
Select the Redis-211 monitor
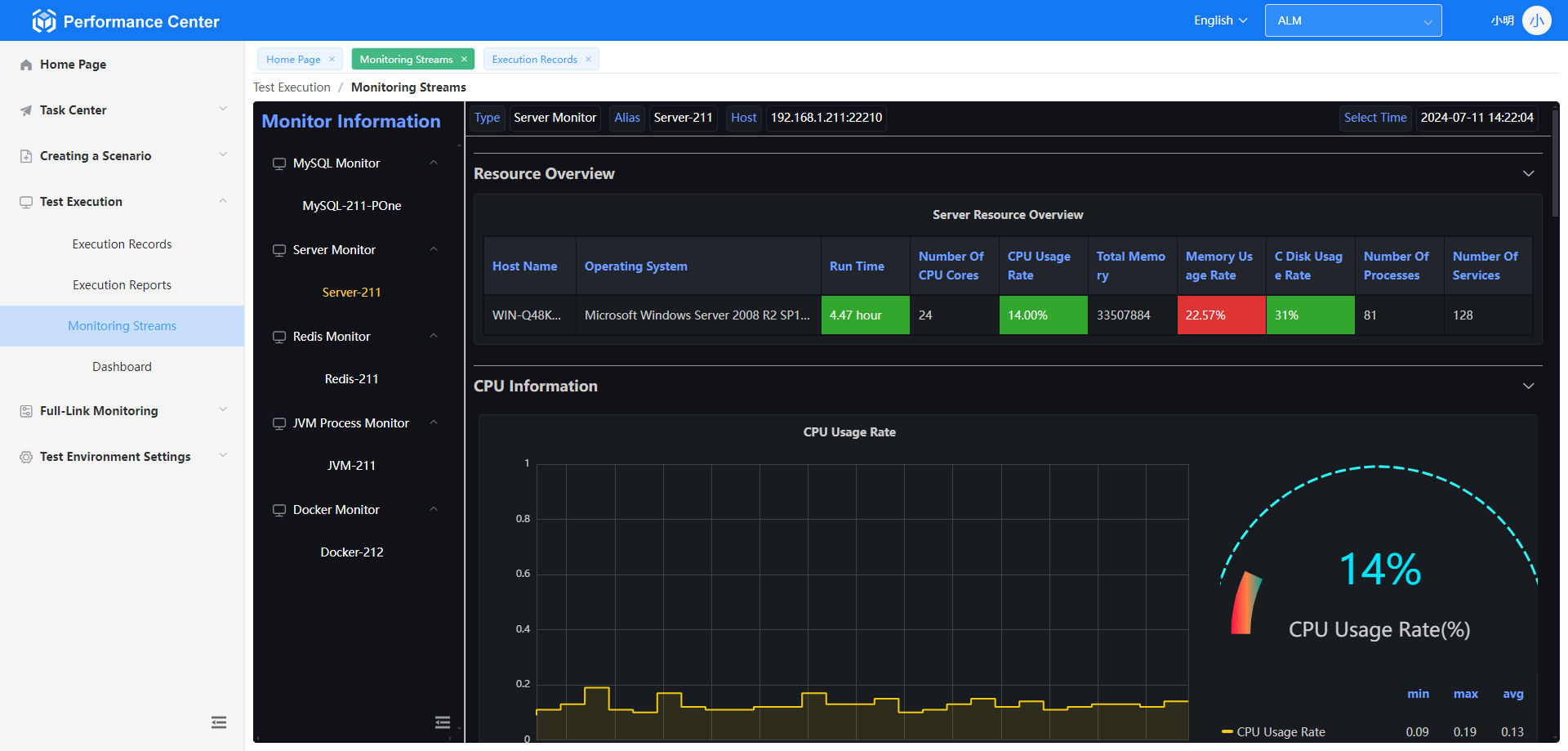(352, 379)
